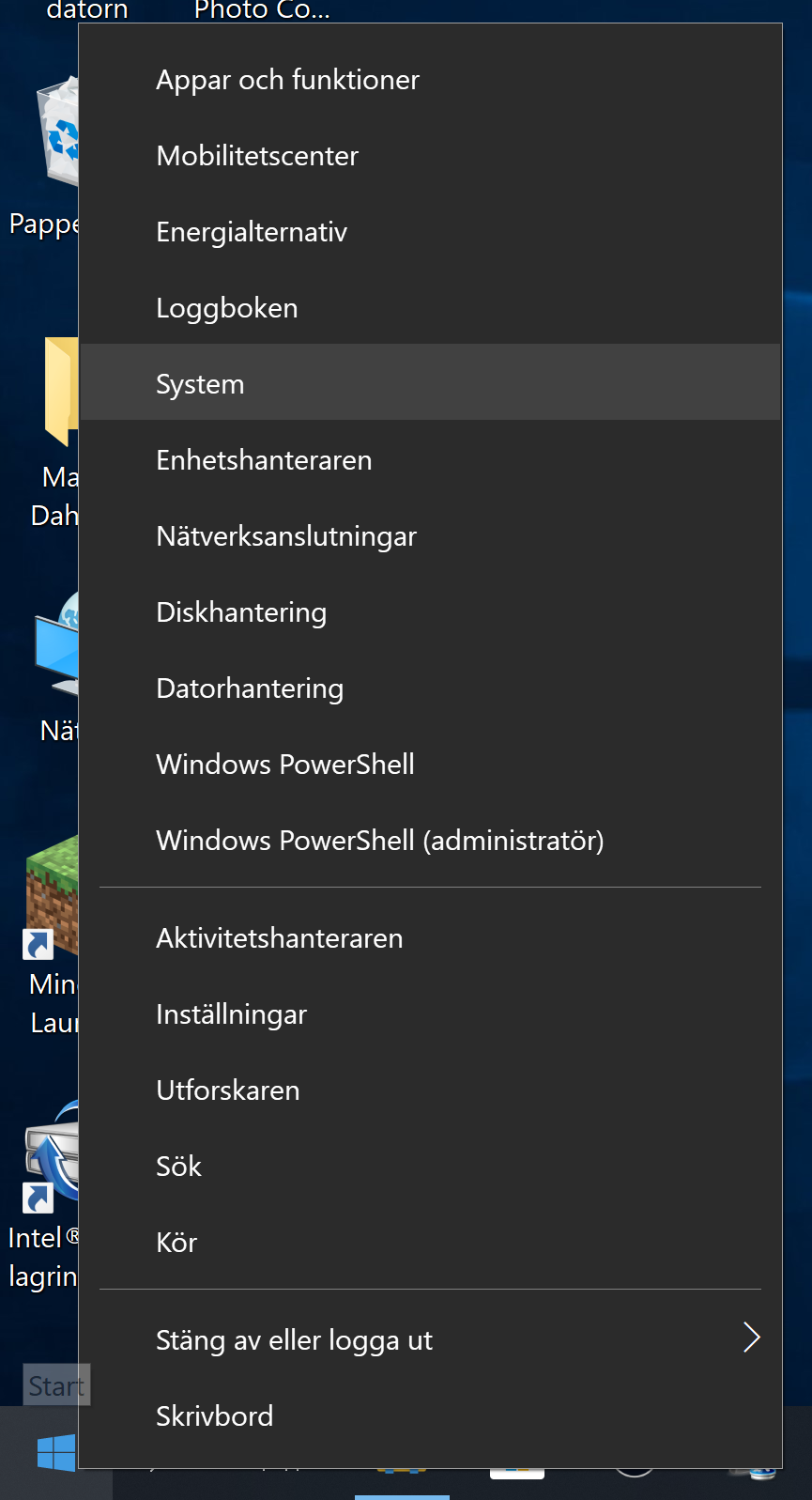The image size is (812, 1500).
Task: Launch Windows PowerShell
Action: click(430, 765)
